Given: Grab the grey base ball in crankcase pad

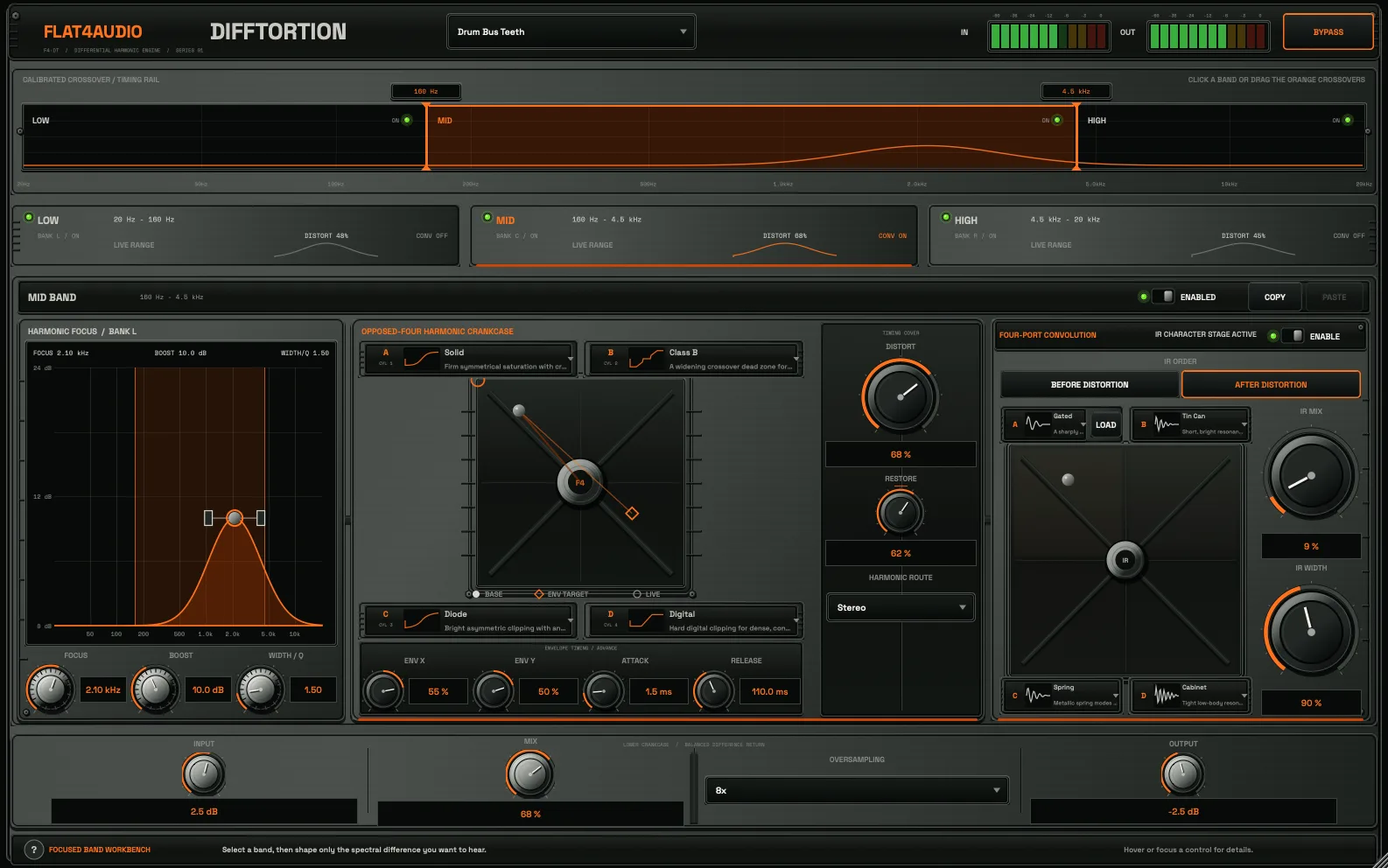Looking at the screenshot, I should (519, 410).
